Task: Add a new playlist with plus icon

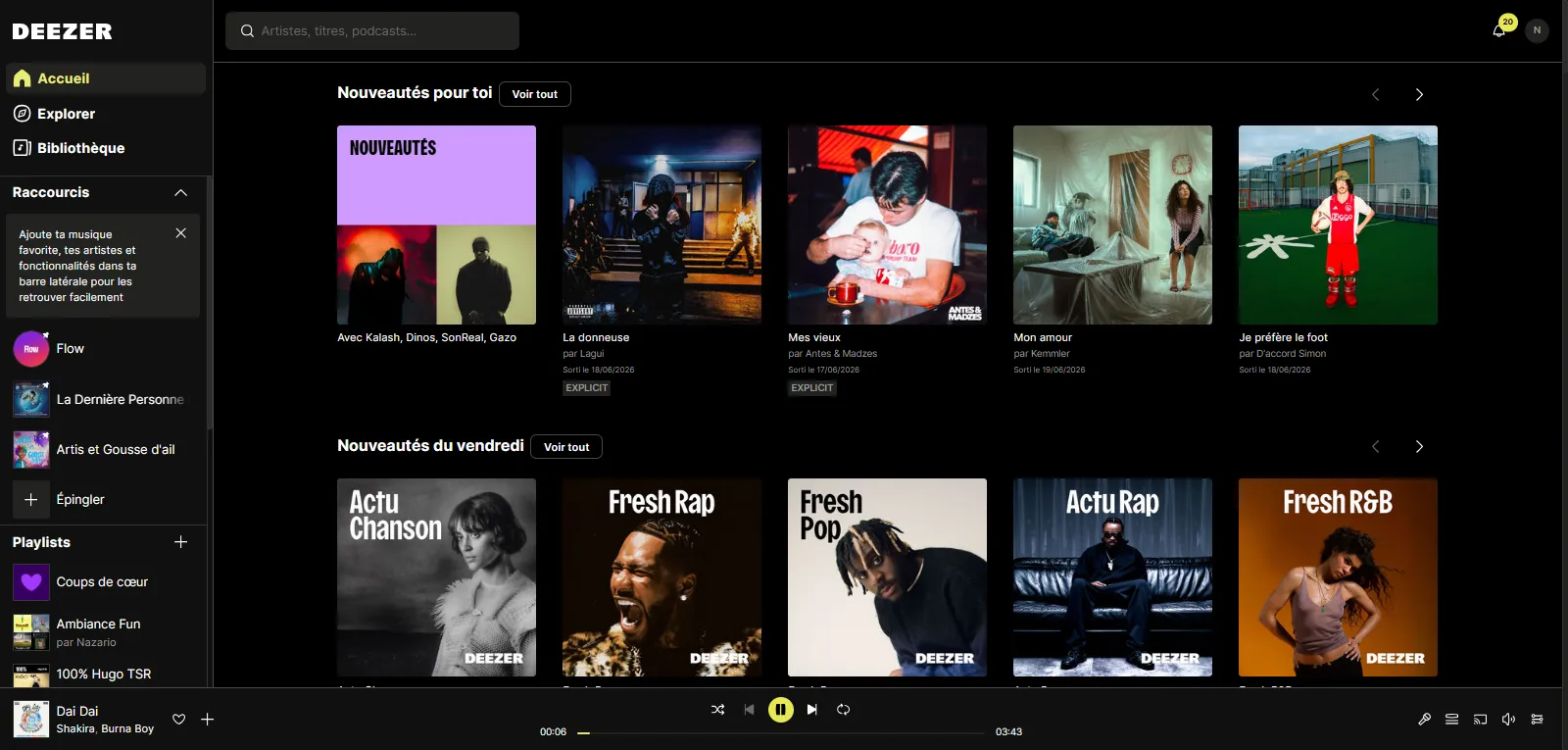Action: (180, 542)
